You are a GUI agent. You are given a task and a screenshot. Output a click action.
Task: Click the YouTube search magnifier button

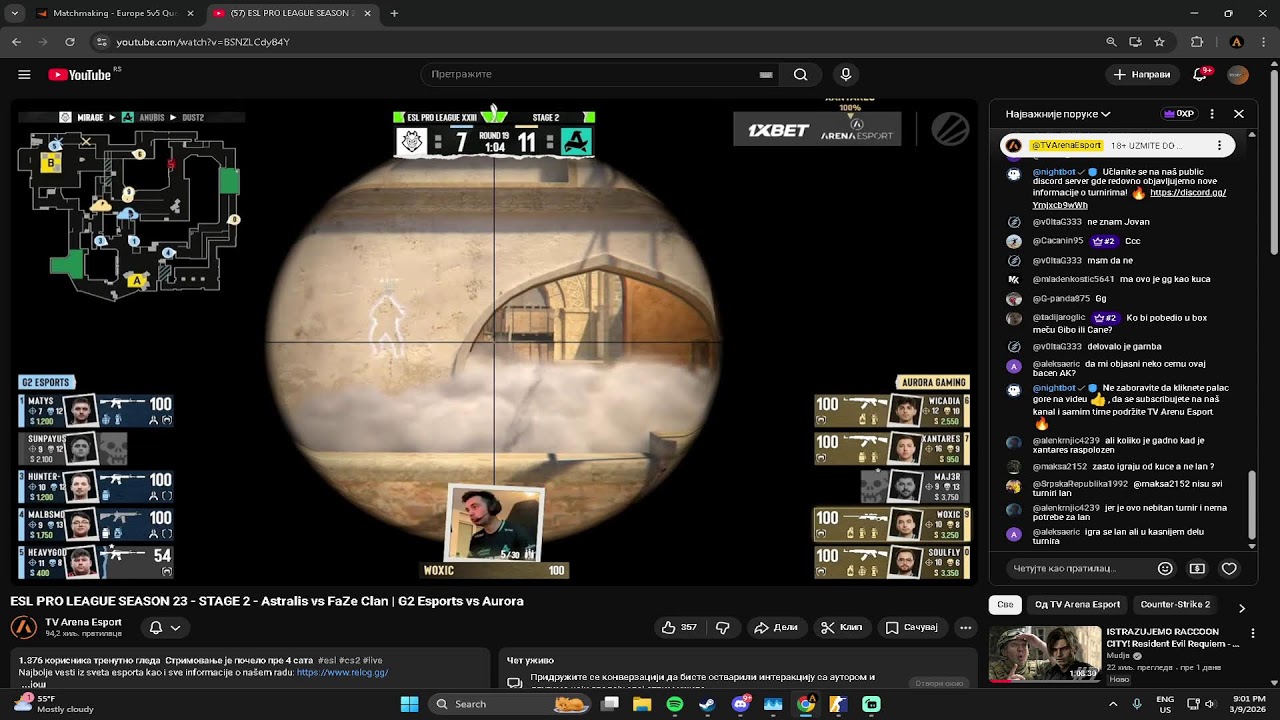click(x=800, y=74)
